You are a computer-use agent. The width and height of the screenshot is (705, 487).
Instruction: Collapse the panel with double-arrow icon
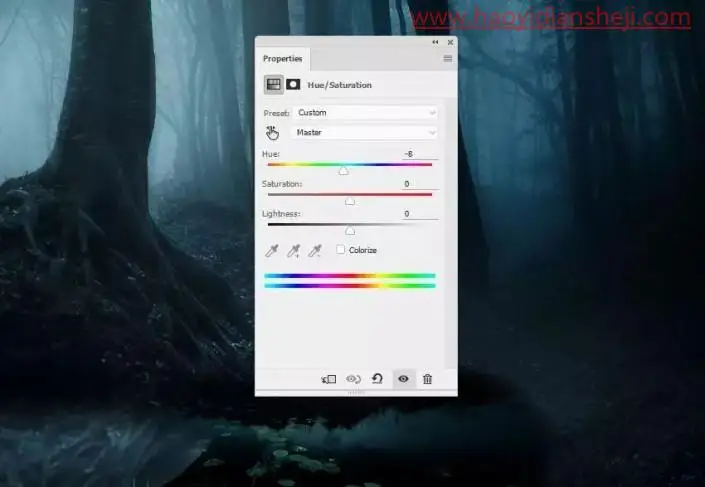(x=435, y=42)
